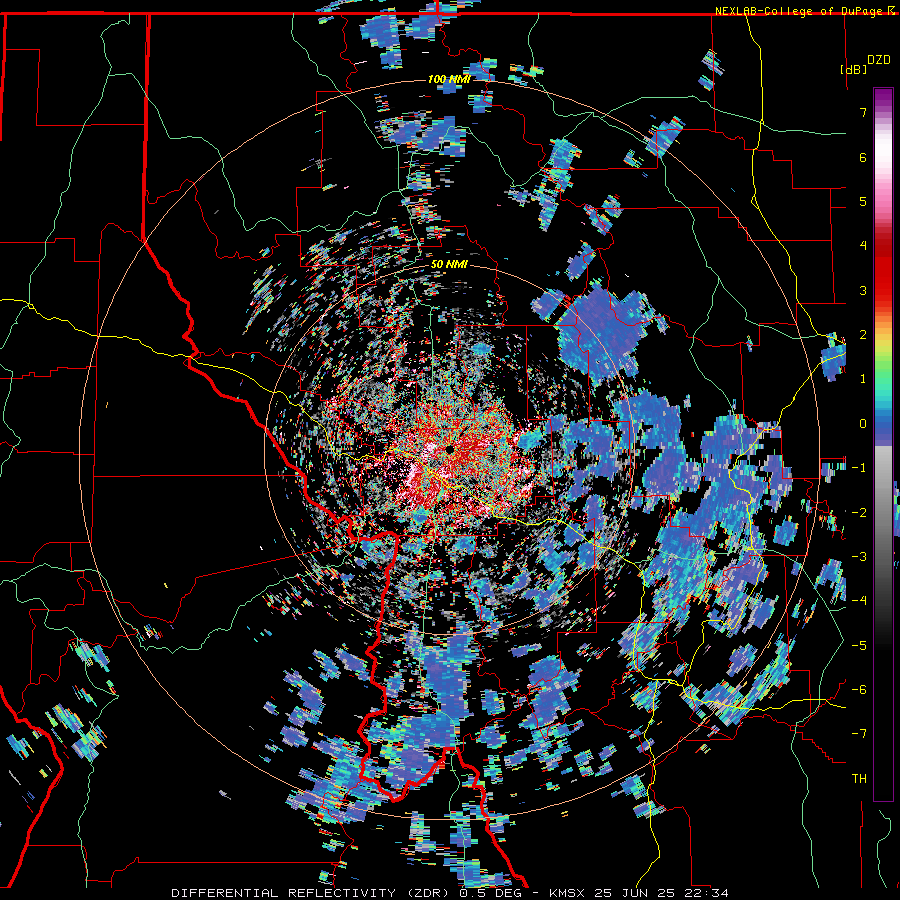Screen dimensions: 900x900
Task: Click the -6 value on the scale
Action: point(859,689)
